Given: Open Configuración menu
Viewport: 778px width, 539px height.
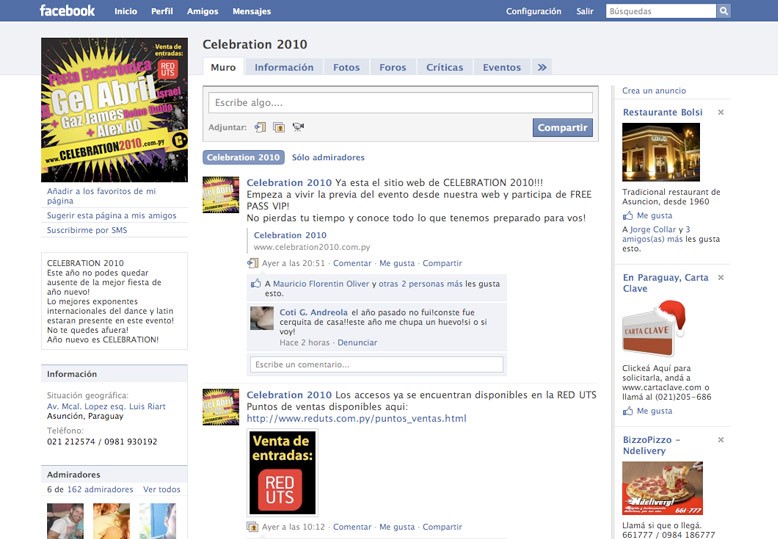Looking at the screenshot, I should point(533,11).
